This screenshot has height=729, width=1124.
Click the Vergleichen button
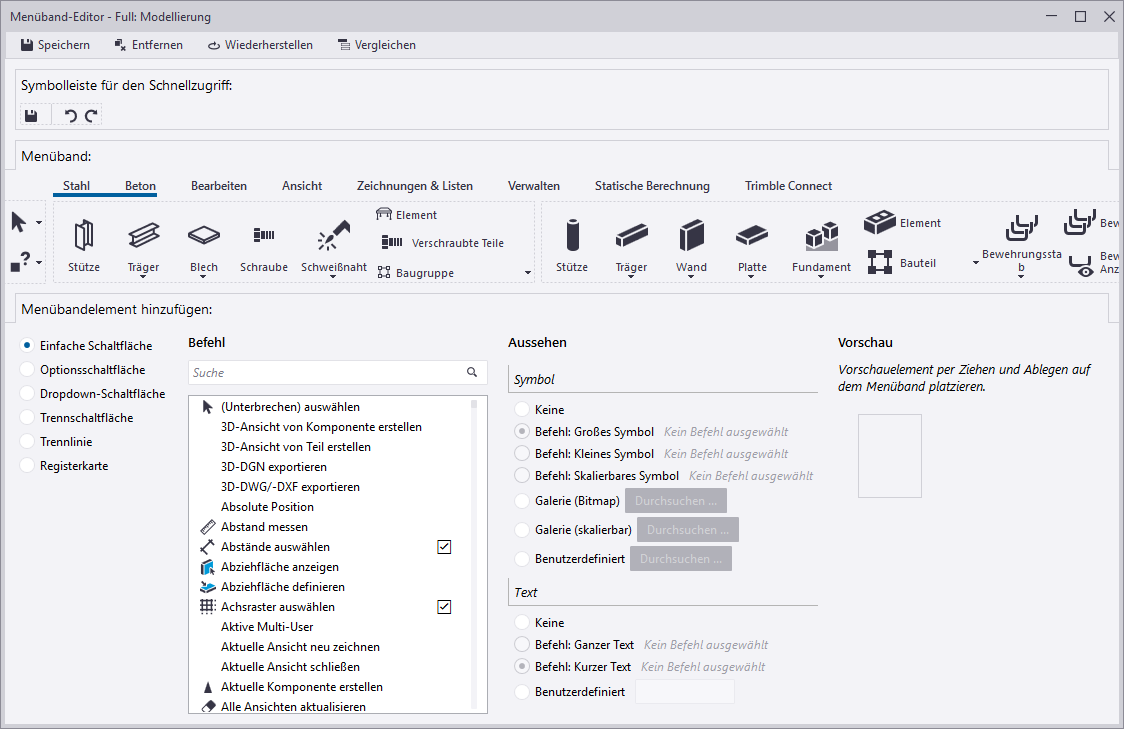click(377, 45)
